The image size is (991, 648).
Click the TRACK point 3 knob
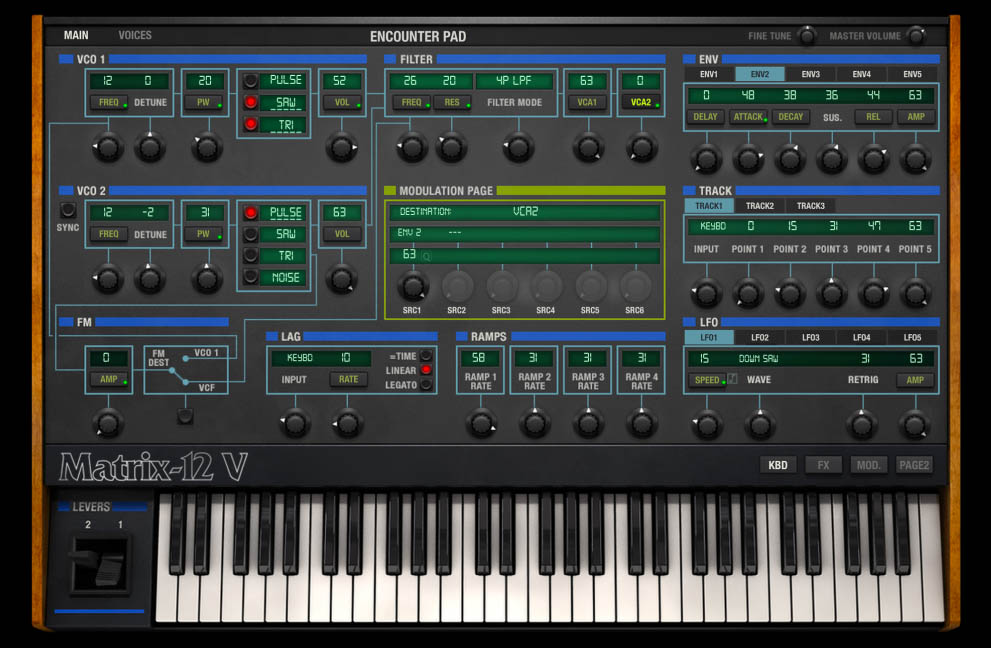831,293
